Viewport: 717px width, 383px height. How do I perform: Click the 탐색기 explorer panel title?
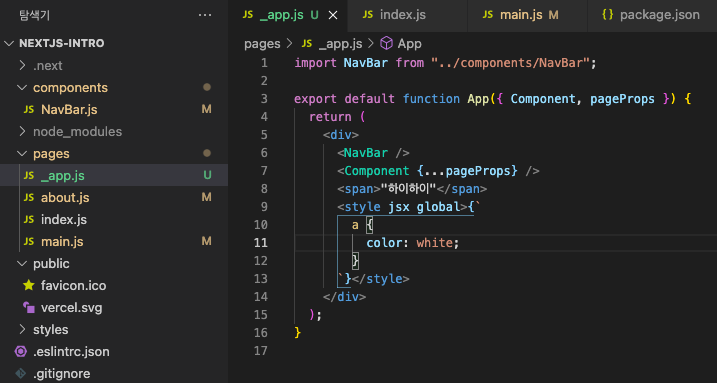[x=34, y=15]
